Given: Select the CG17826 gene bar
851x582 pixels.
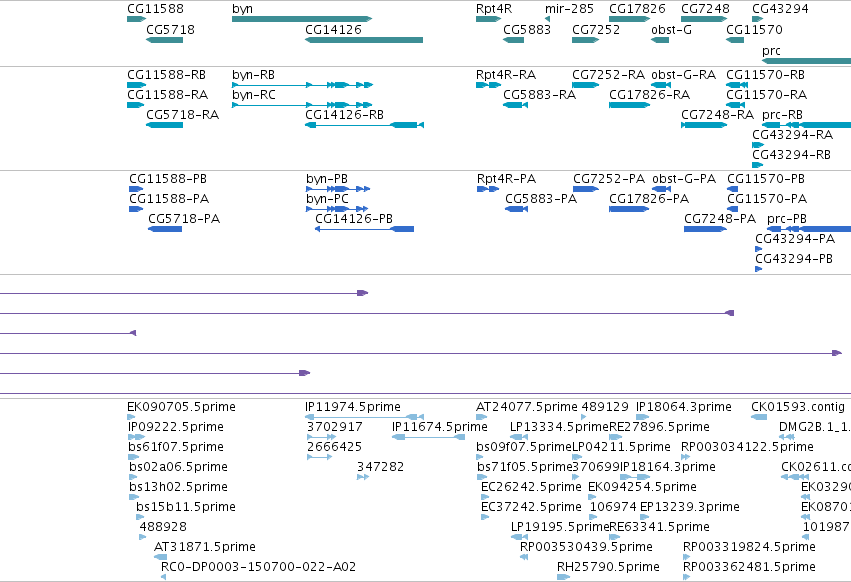Looking at the screenshot, I should (629, 19).
